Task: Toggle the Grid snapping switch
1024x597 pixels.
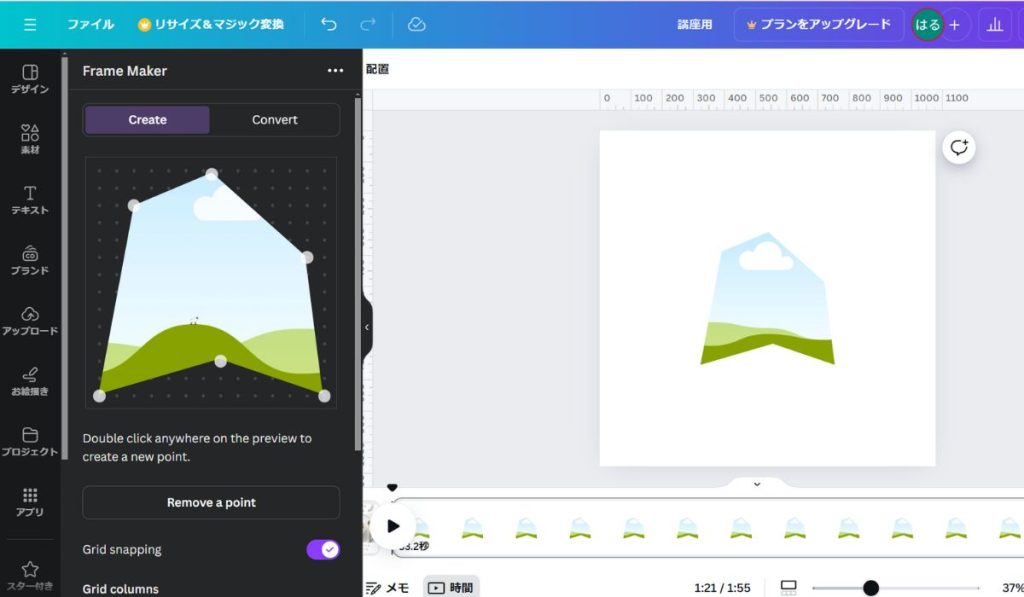Action: click(322, 549)
